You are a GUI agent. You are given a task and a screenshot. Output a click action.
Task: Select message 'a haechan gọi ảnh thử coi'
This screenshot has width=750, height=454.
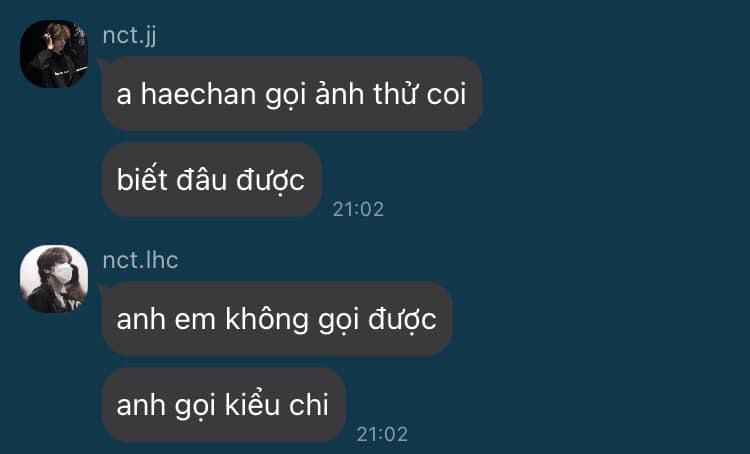point(292,93)
